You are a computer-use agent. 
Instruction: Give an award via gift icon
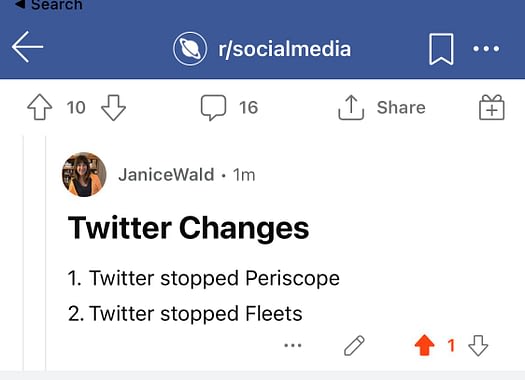[x=492, y=107]
